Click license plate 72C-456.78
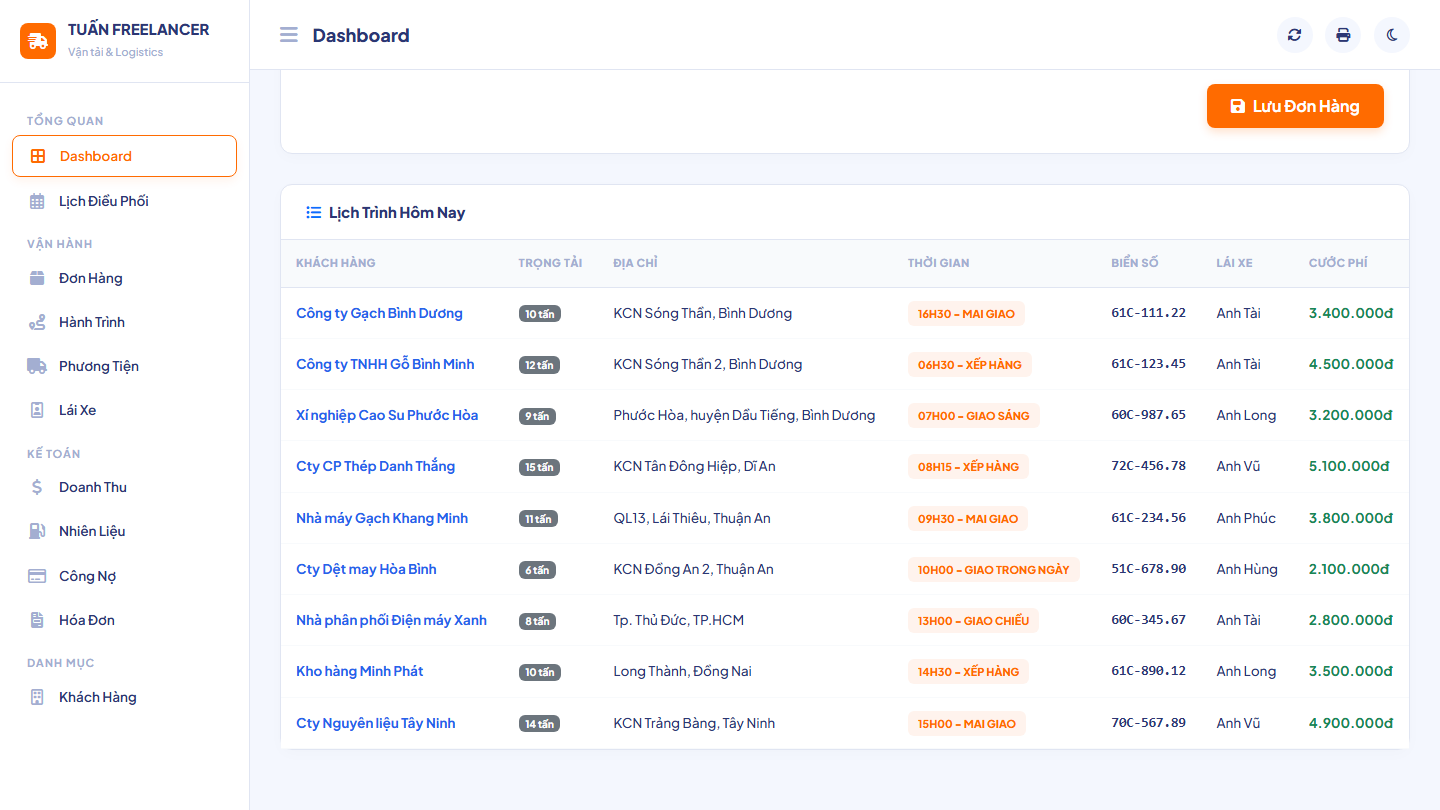Image resolution: width=1440 pixels, height=810 pixels. (1148, 466)
